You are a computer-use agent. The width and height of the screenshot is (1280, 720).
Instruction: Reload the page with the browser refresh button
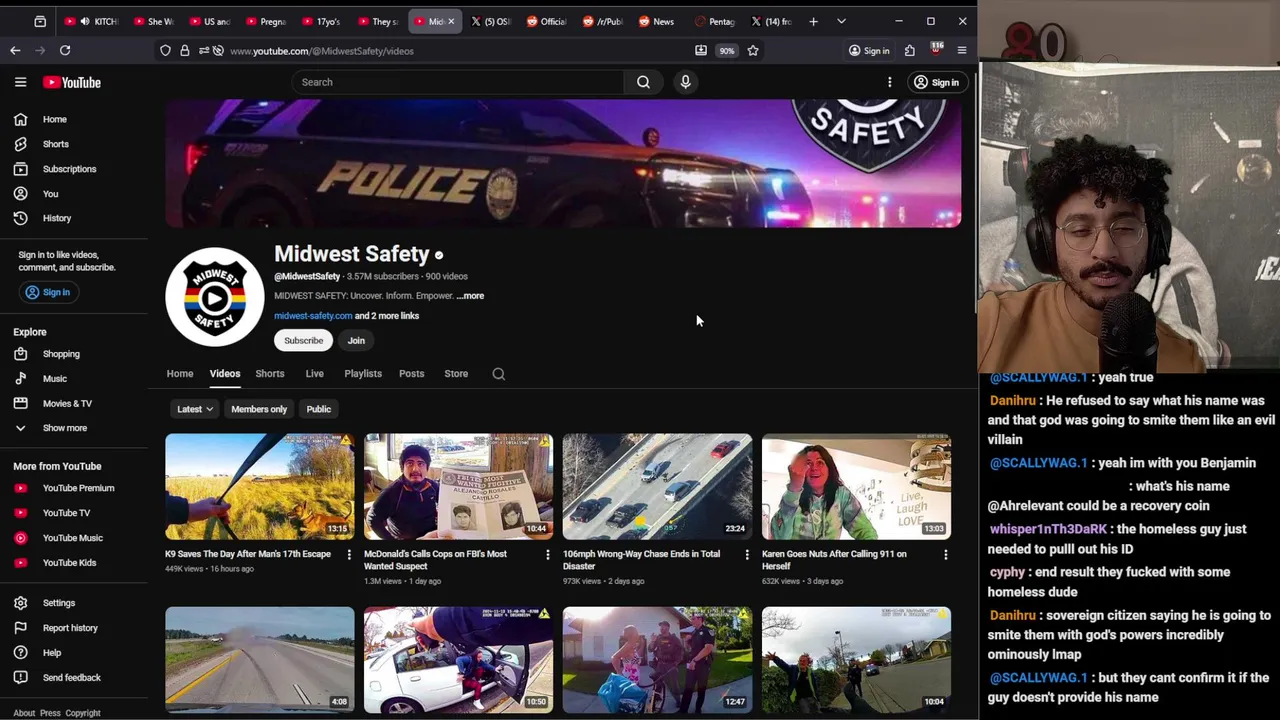tap(65, 50)
